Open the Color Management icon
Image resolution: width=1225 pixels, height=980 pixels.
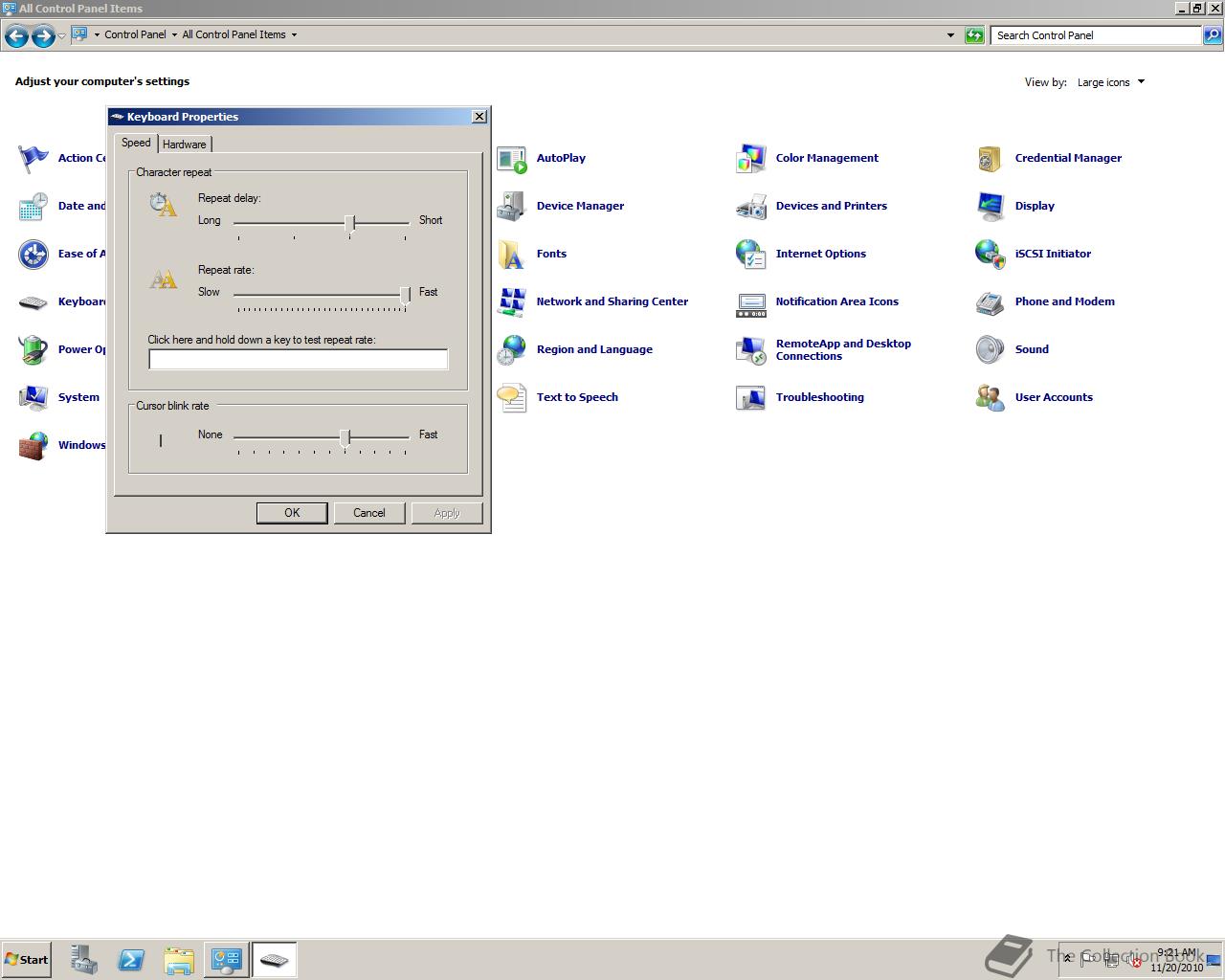[x=751, y=159]
